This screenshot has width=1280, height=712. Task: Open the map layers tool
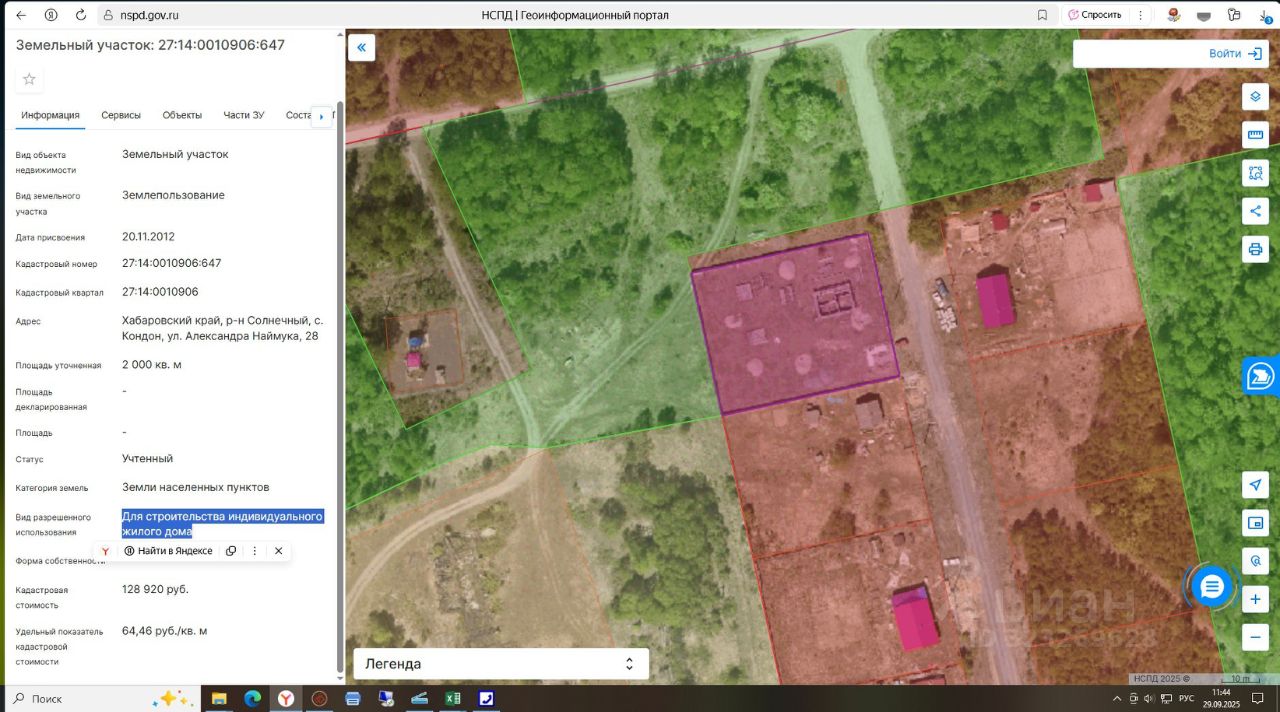[x=1255, y=97]
